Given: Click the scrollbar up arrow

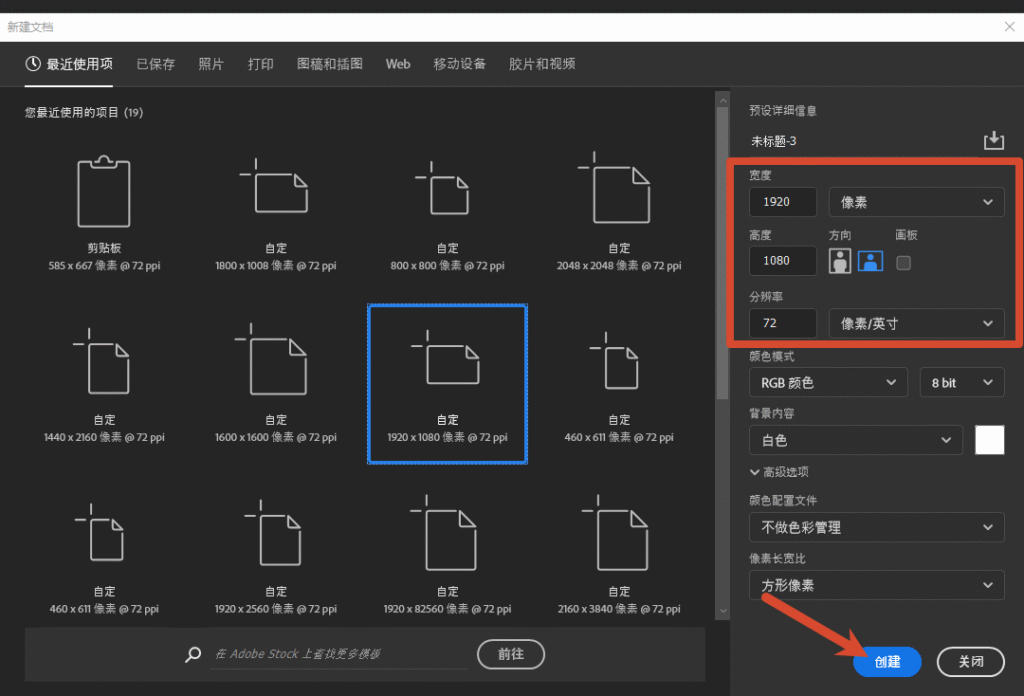Looking at the screenshot, I should pos(722,100).
